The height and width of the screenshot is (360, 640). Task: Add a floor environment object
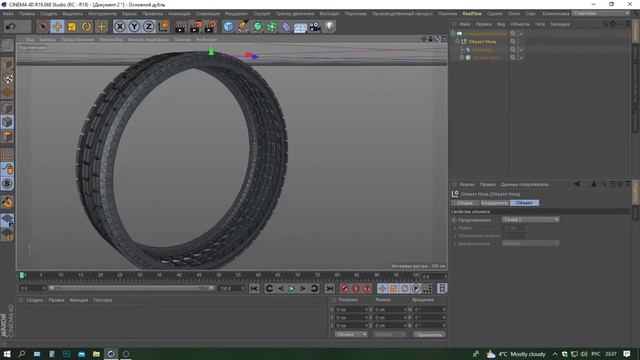pos(300,27)
